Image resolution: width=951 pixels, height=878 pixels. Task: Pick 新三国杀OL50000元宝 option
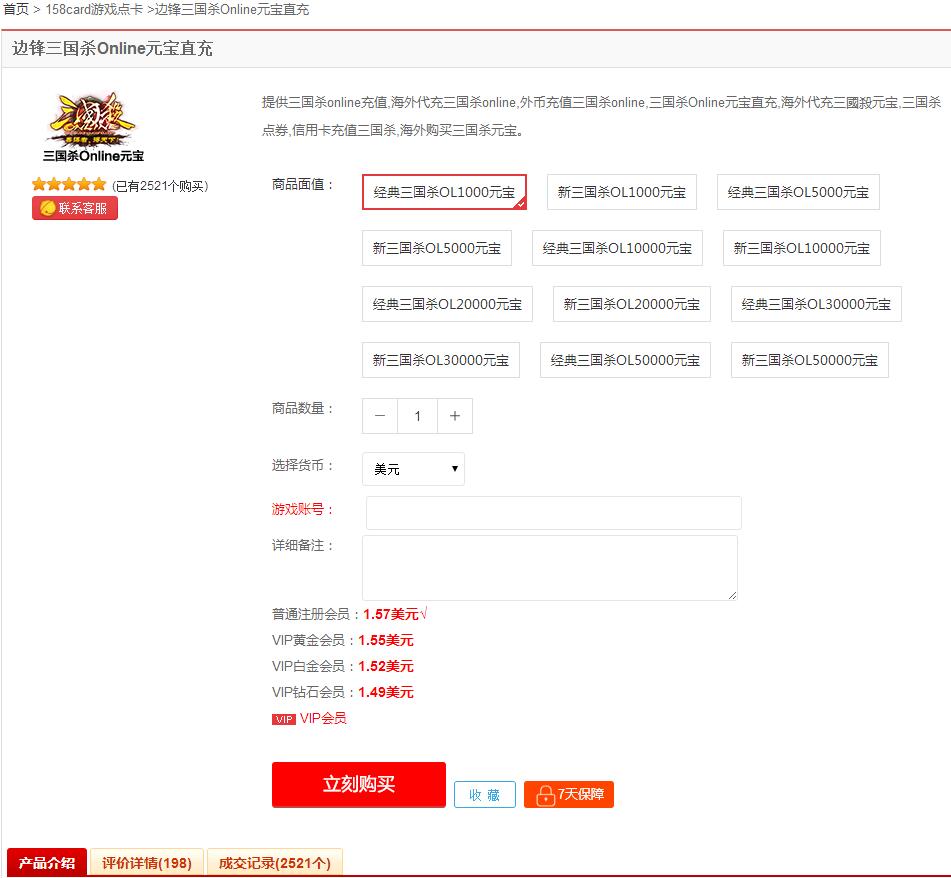810,360
